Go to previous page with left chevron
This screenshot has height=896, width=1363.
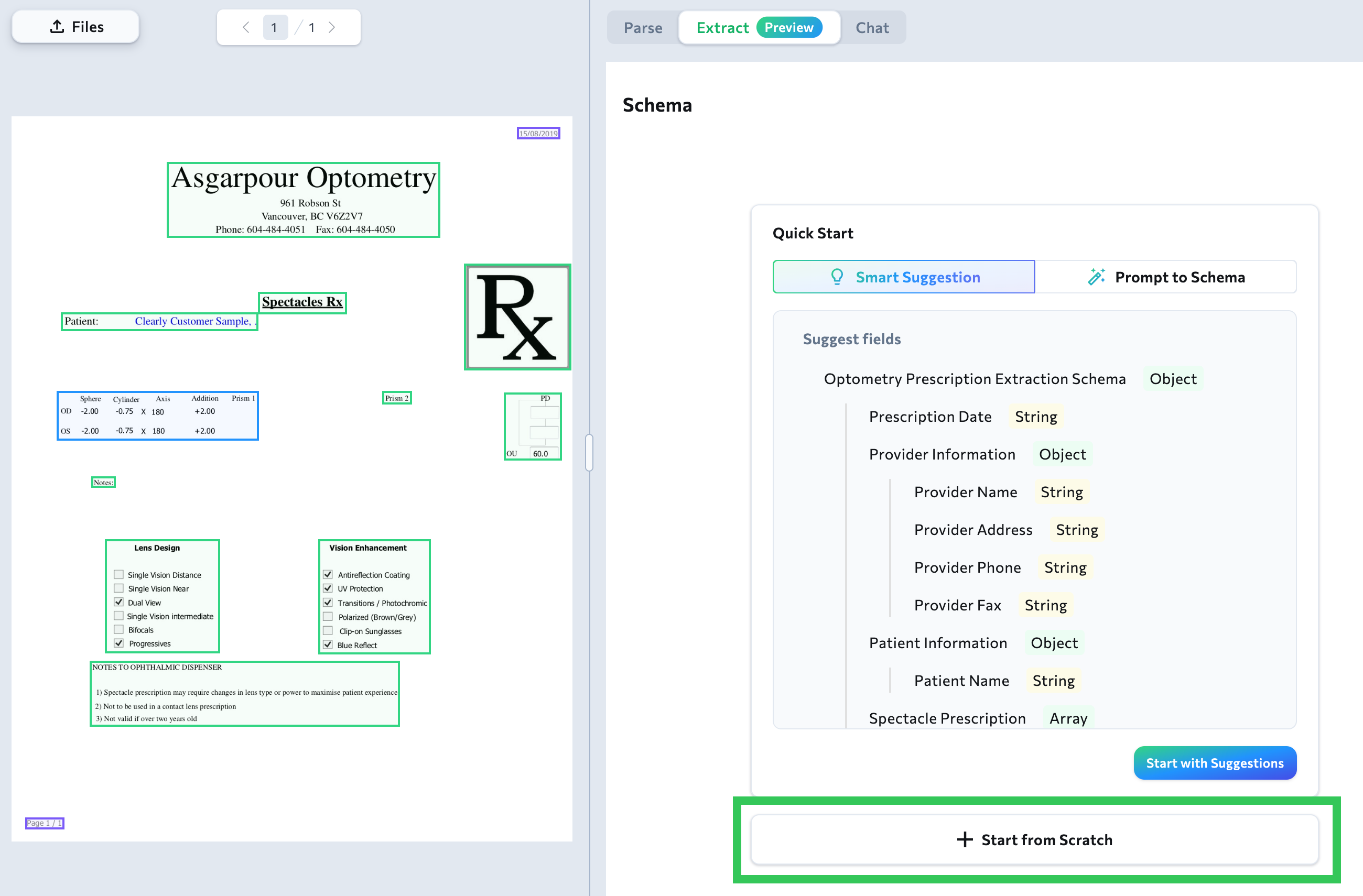click(x=246, y=27)
